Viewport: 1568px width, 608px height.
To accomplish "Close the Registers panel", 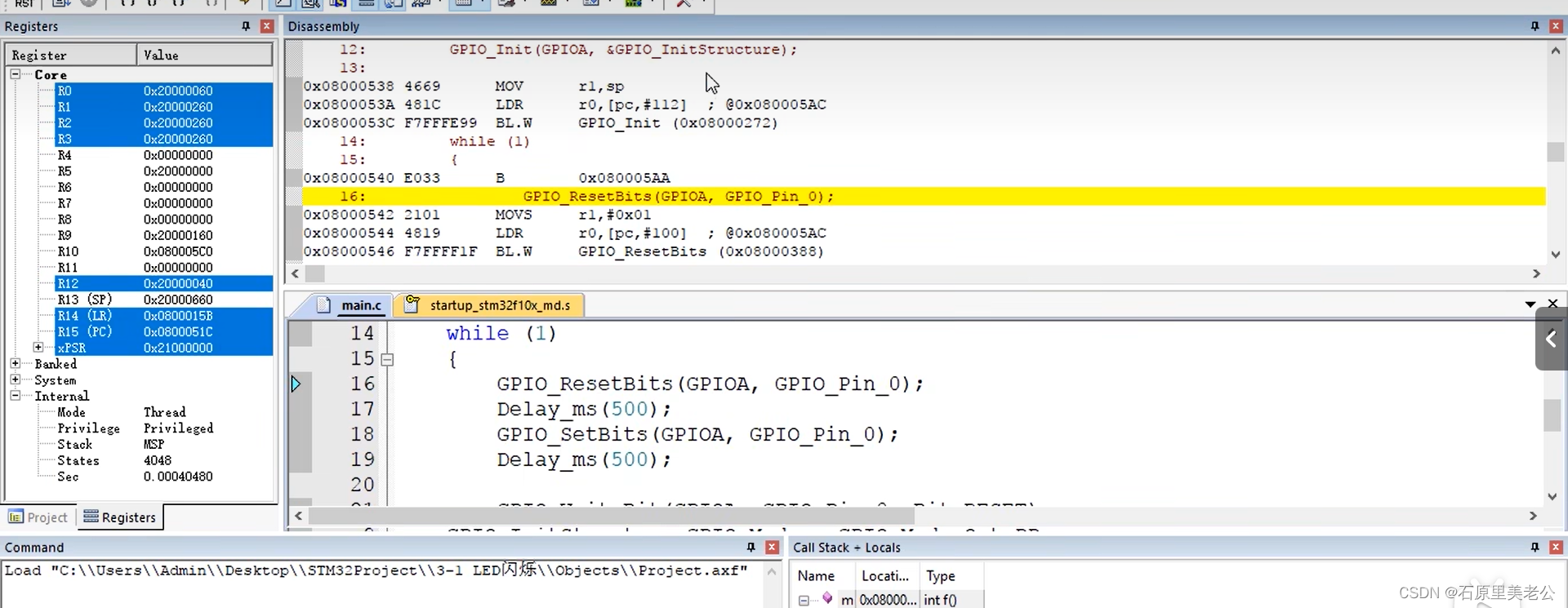I will coord(266,26).
